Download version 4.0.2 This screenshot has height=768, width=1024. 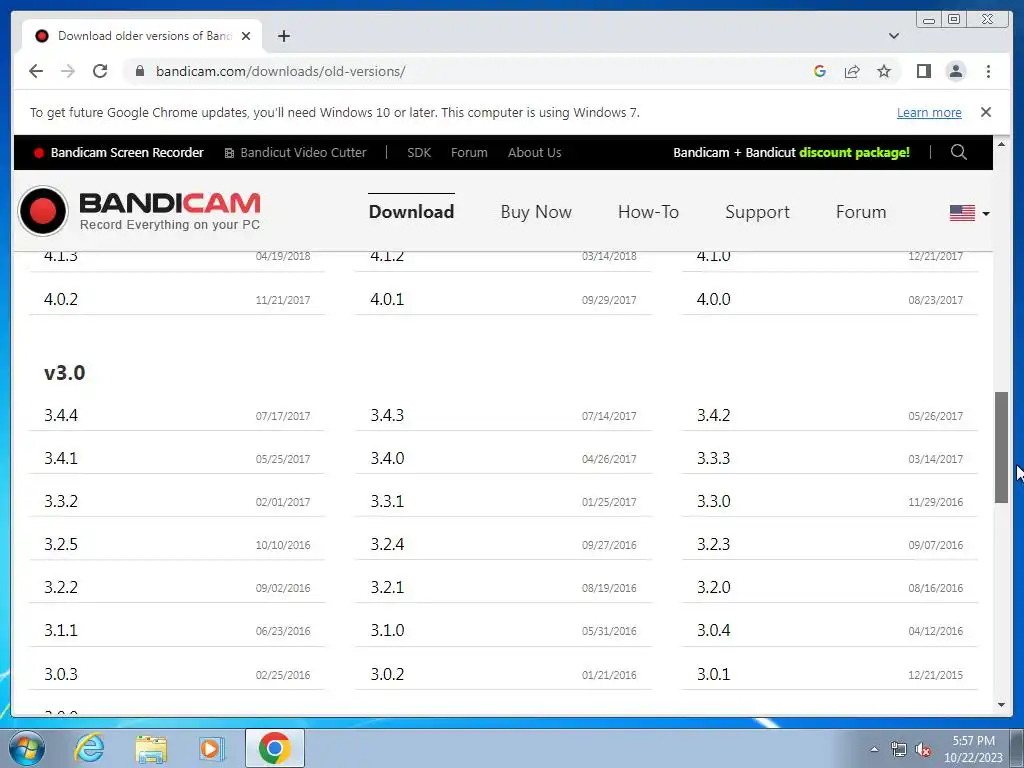point(176,299)
